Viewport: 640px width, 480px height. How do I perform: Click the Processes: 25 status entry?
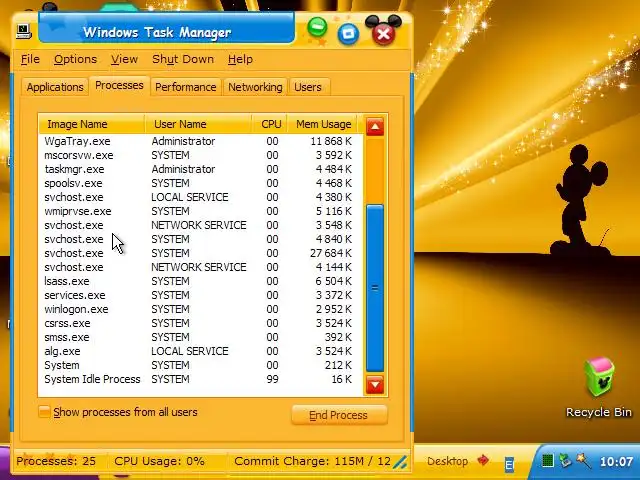click(x=56, y=461)
